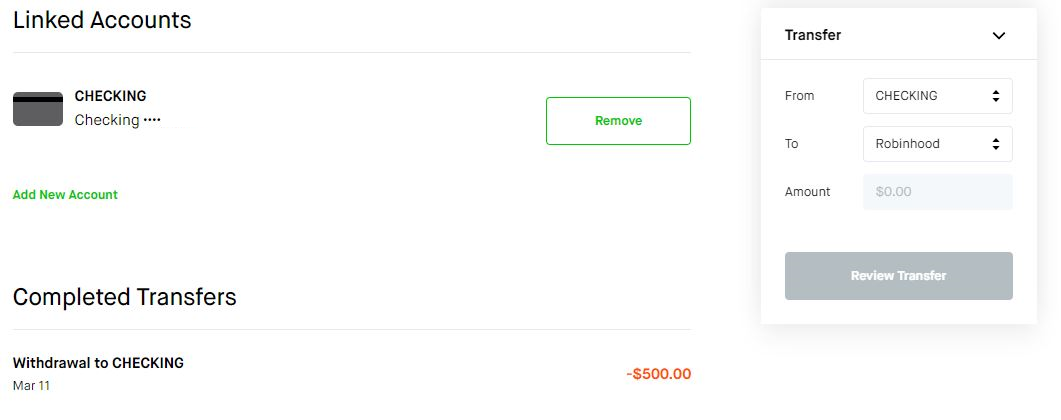Select the CHECKING account name in Linked Accounts
The width and height of the screenshot is (1061, 420).
tap(110, 96)
